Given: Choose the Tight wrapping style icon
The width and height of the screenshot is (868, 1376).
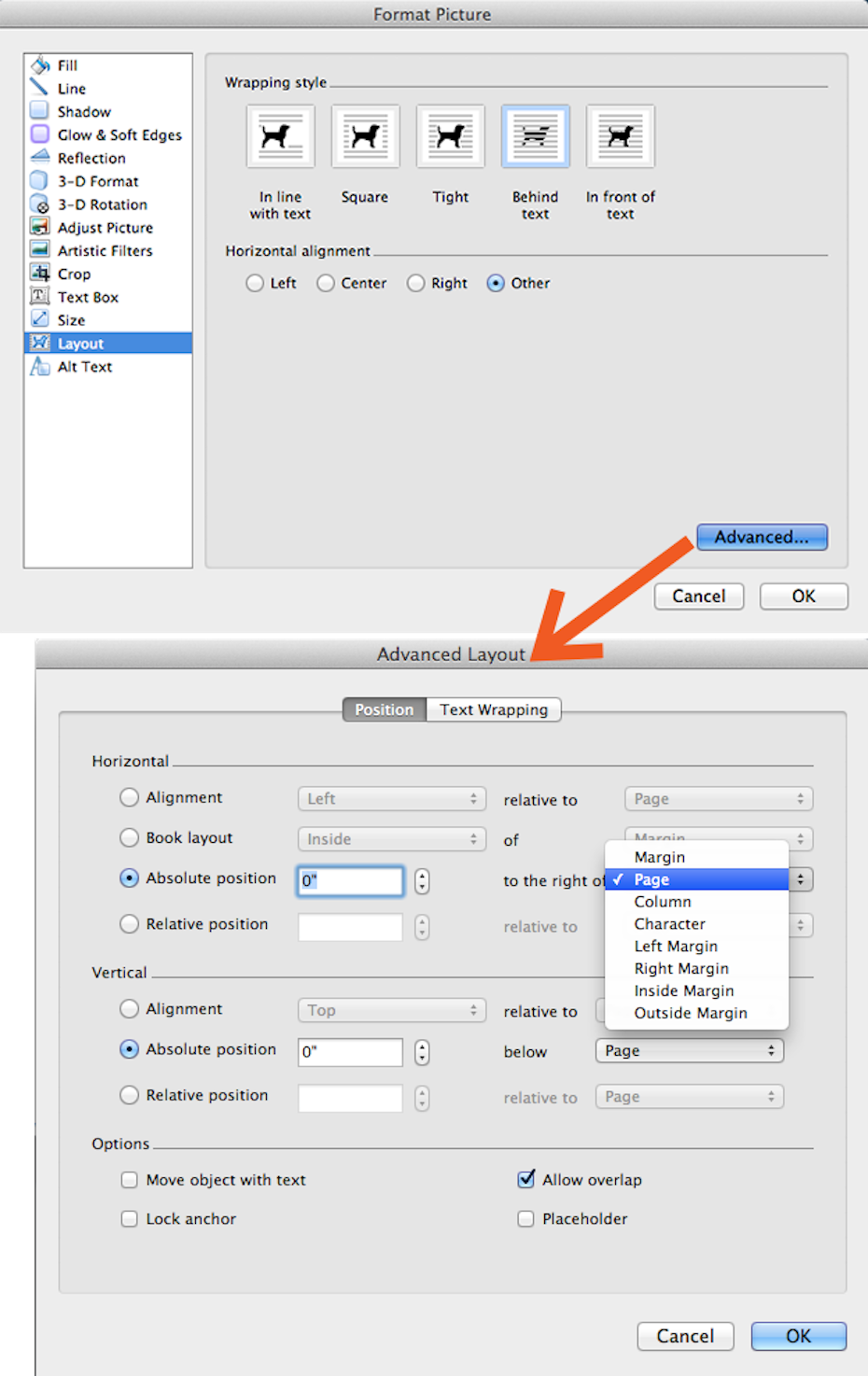Looking at the screenshot, I should pyautogui.click(x=450, y=136).
